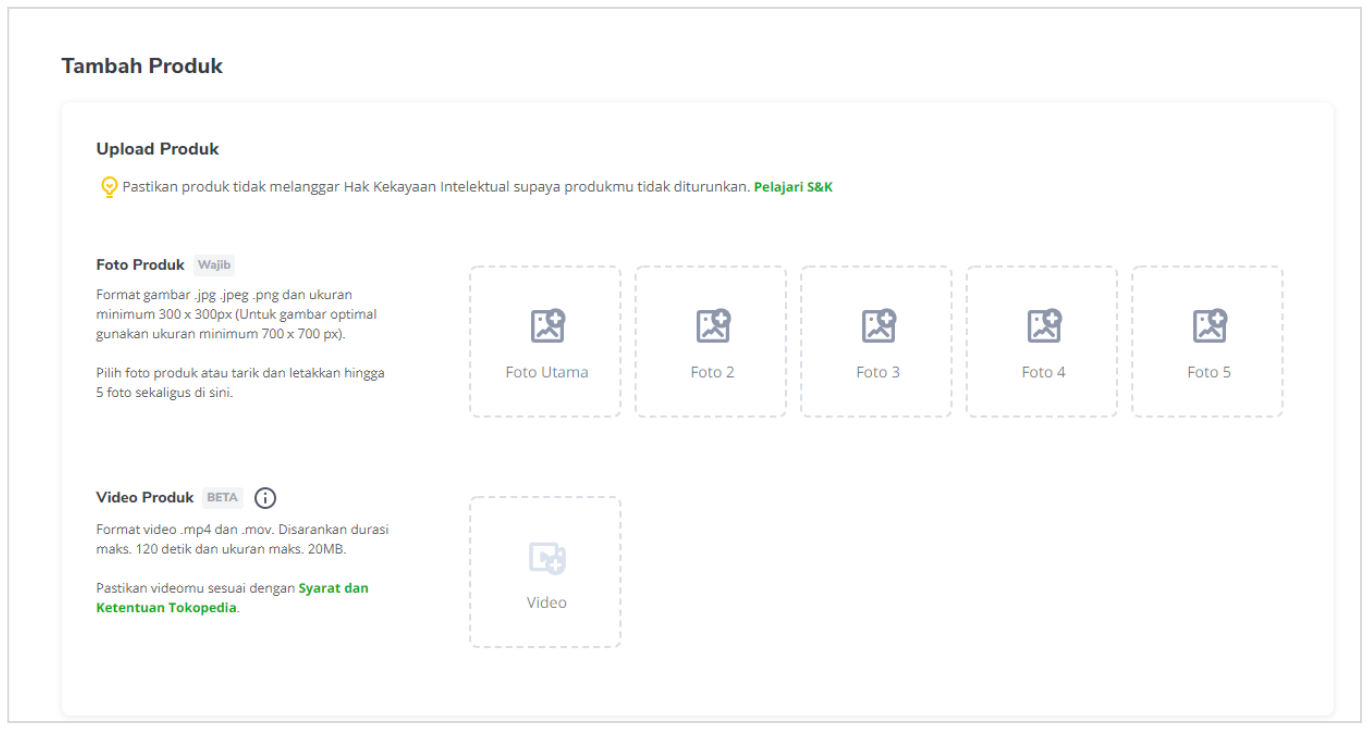
Task: Click the Wajib badge
Action: 214,265
